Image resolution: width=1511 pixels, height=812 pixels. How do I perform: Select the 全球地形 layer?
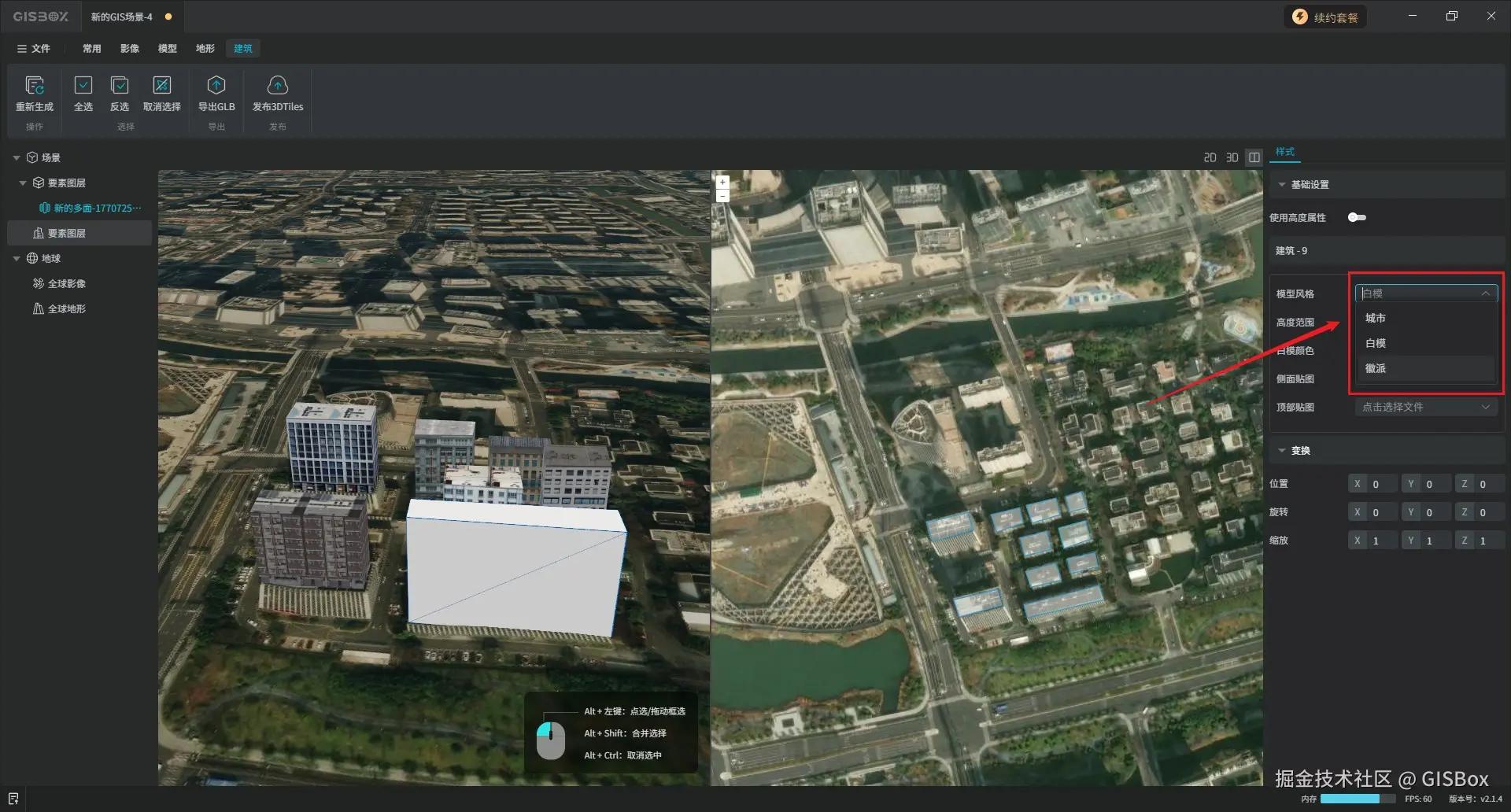coord(60,309)
